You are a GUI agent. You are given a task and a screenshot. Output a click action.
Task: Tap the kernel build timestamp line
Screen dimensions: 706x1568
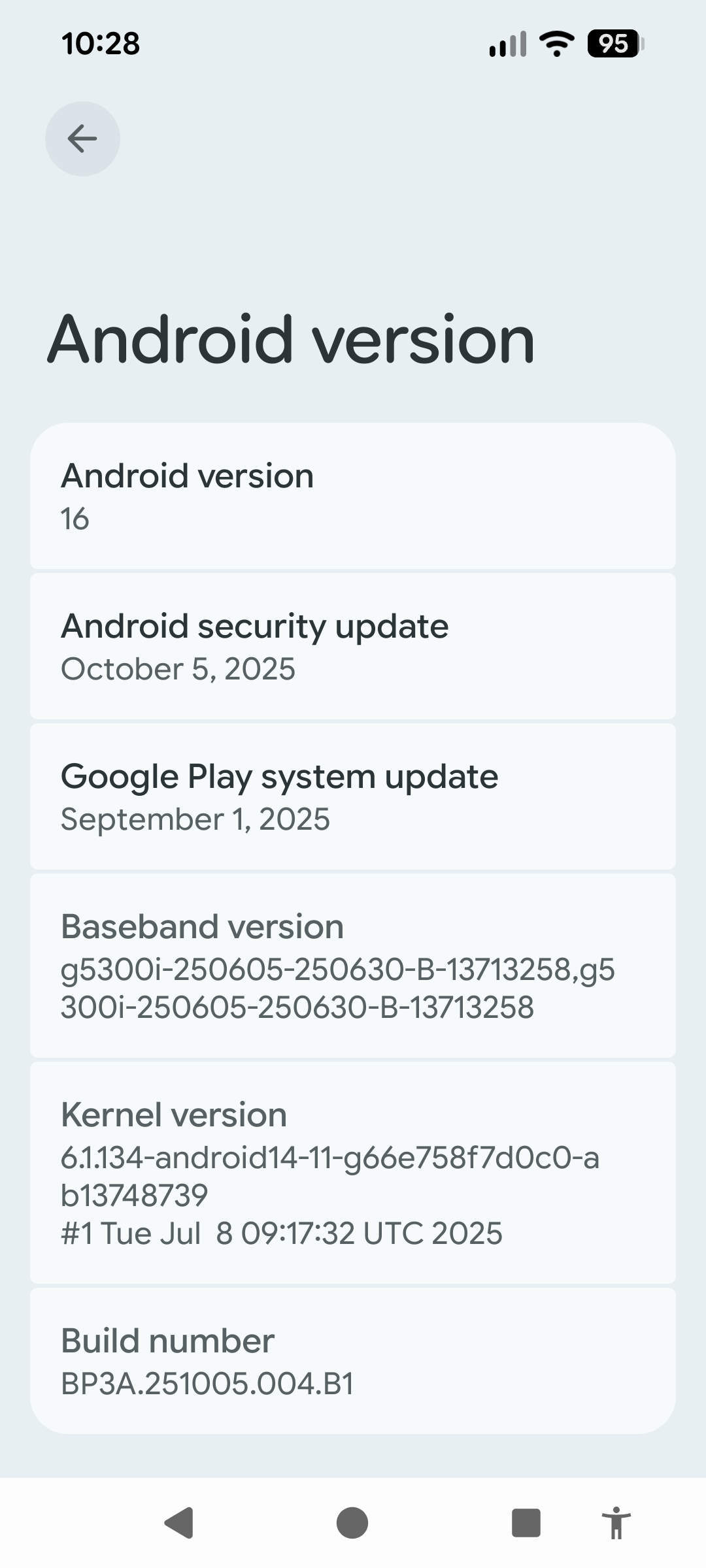coord(281,1233)
